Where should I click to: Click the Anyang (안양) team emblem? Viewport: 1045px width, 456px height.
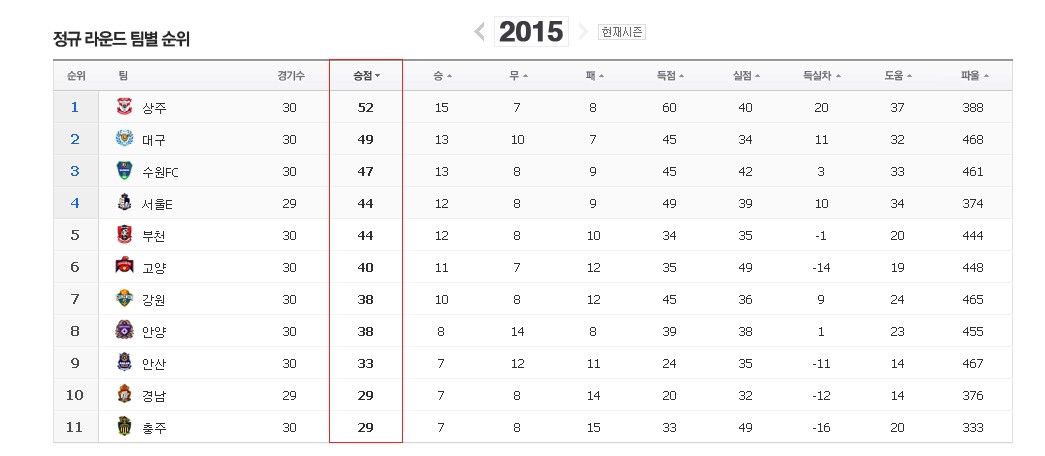124,331
